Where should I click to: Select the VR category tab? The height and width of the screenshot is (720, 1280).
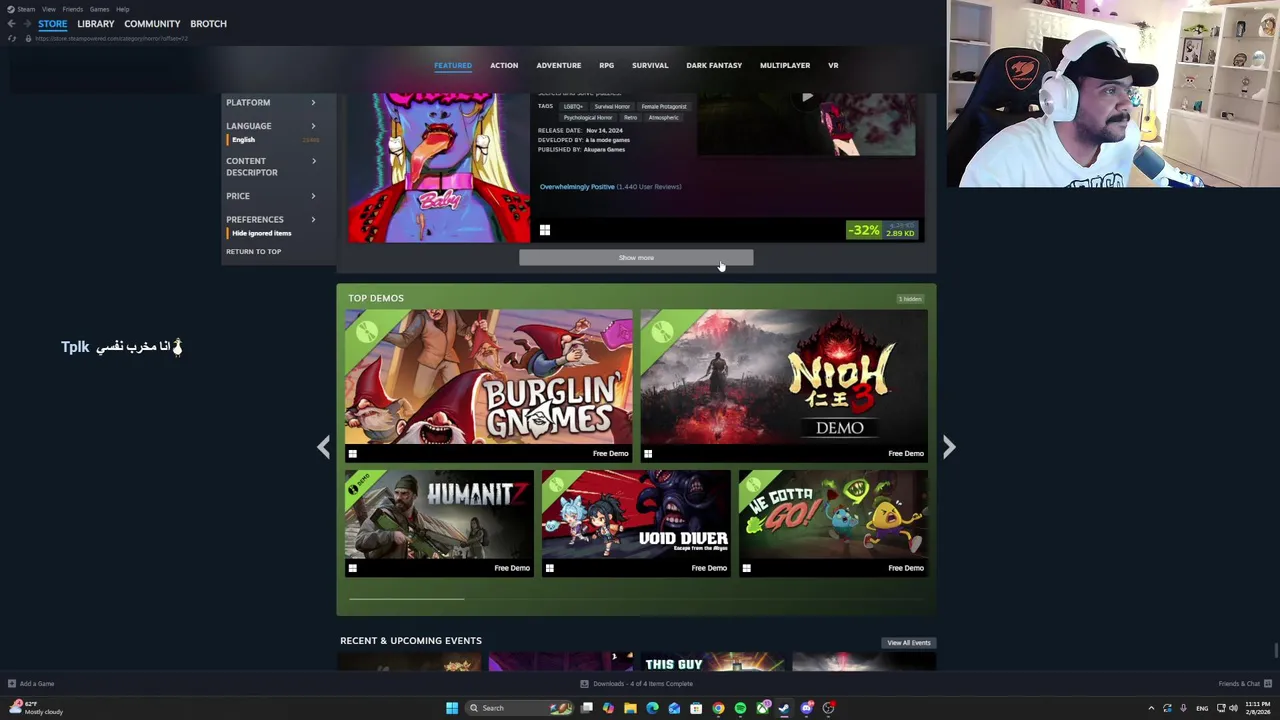[833, 65]
